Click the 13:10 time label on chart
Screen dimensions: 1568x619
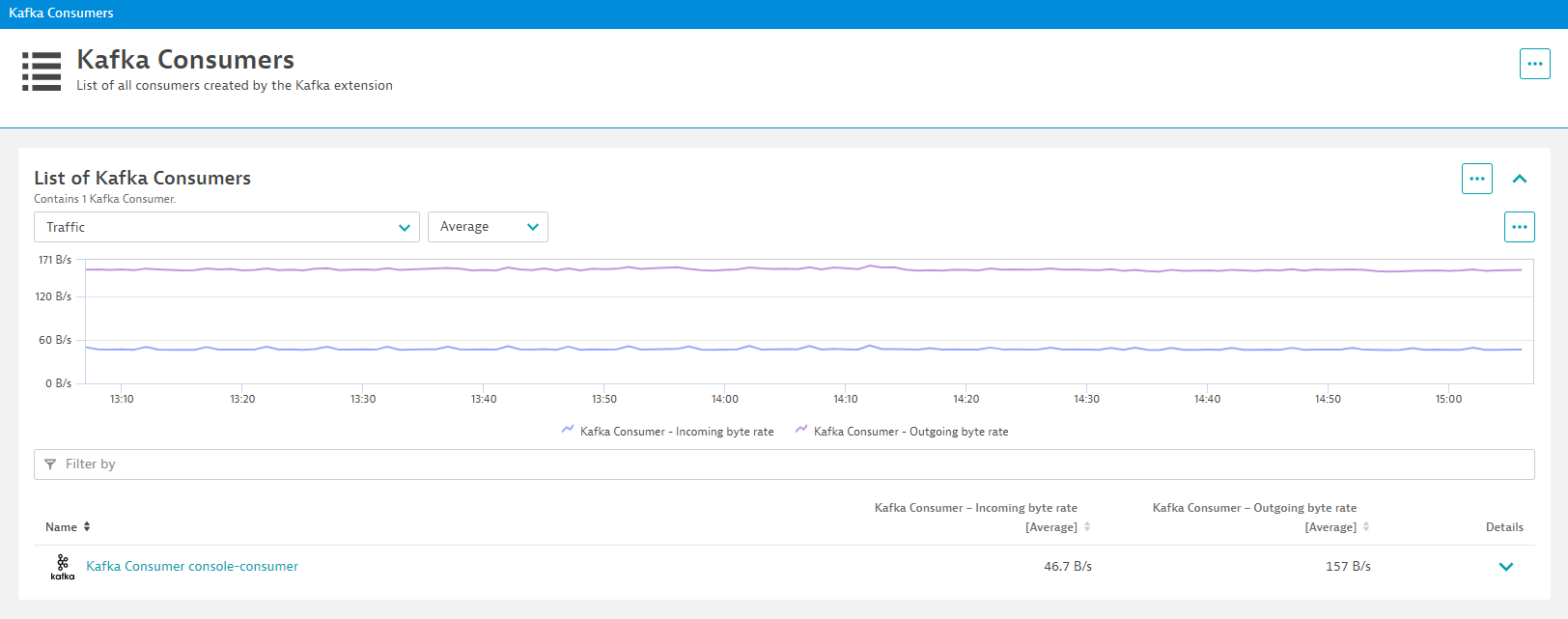tap(122, 399)
